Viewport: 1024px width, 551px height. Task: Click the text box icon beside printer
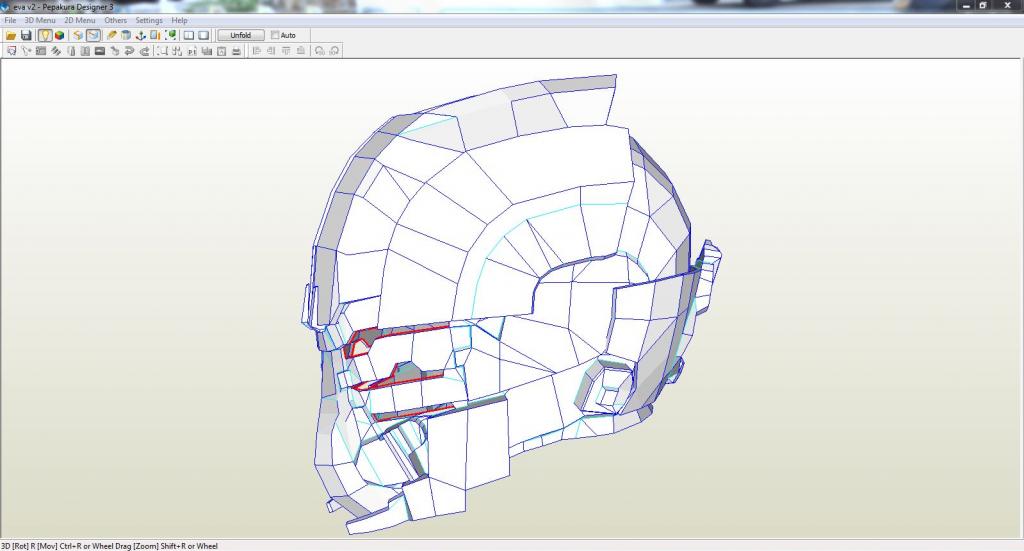(221, 51)
